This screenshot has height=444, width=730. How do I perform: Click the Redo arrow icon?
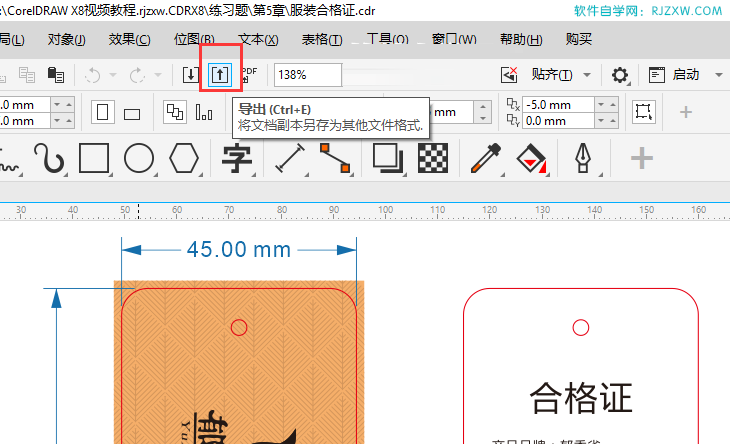(x=137, y=75)
